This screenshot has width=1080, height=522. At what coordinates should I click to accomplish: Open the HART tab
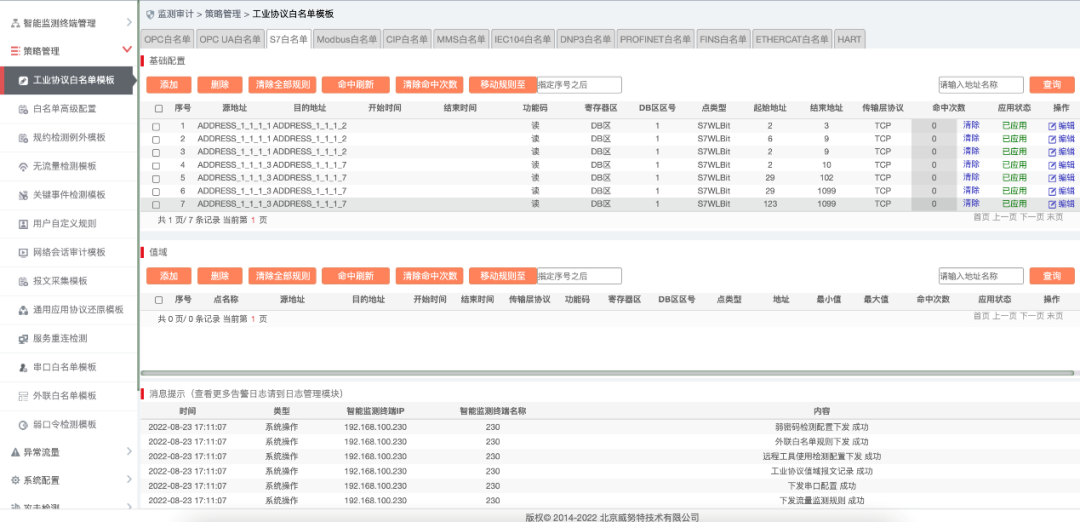849,39
